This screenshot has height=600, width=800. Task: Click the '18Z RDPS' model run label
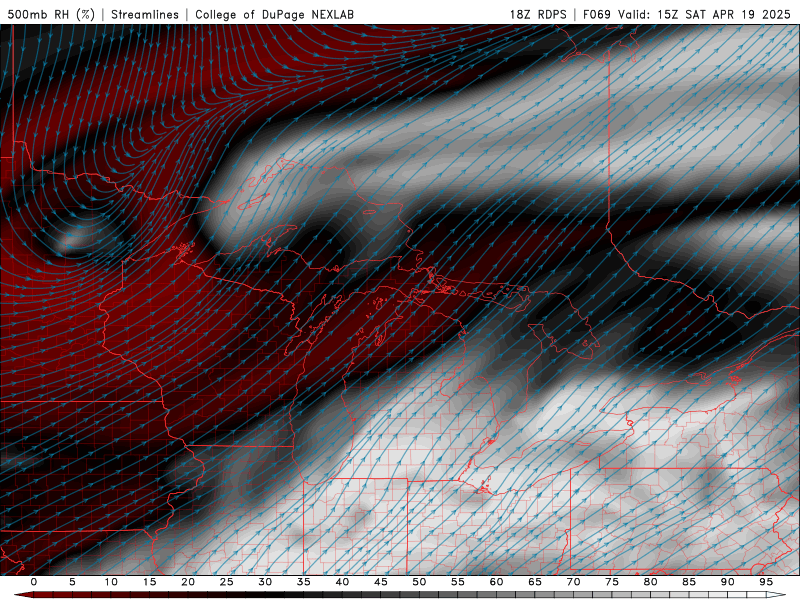[538, 14]
